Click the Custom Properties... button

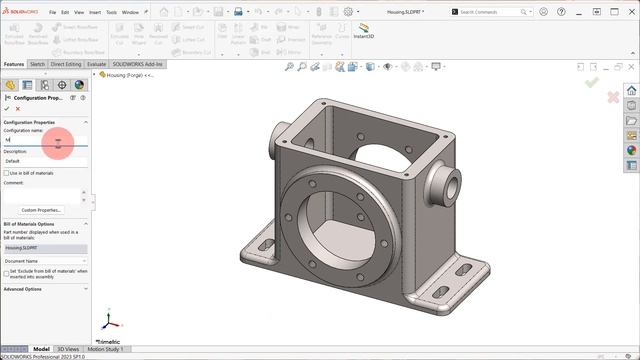coord(41,210)
